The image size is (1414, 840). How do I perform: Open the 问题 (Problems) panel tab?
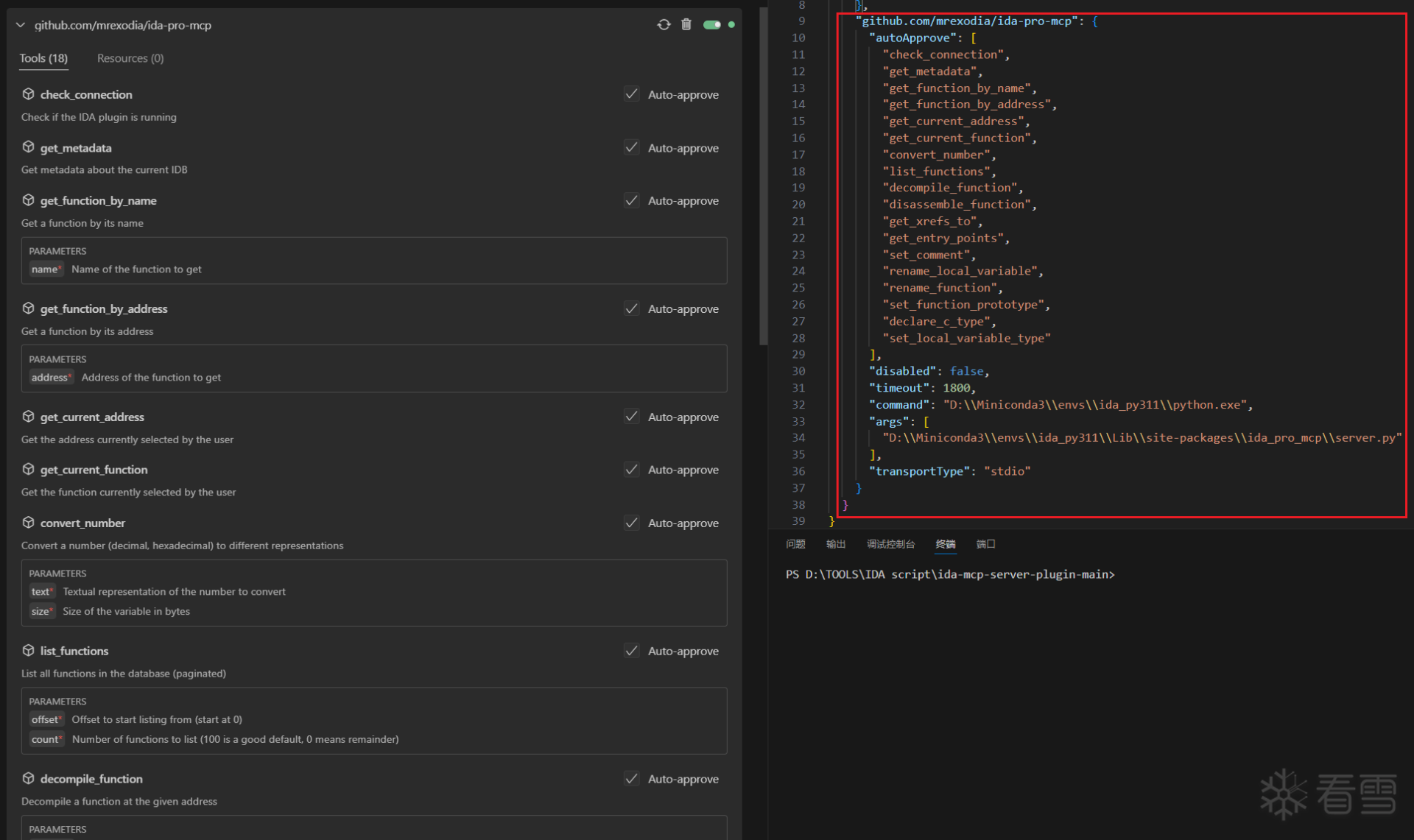pos(795,544)
